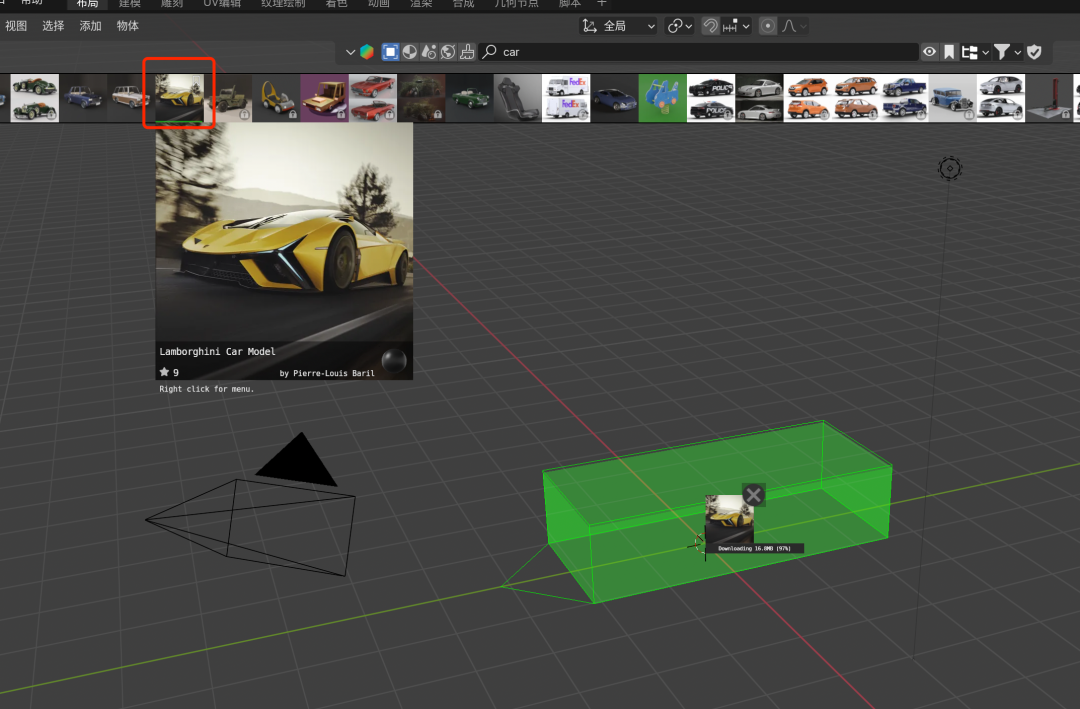Open the 全局 transform orientation dropdown
1080x709 pixels.
pos(619,26)
